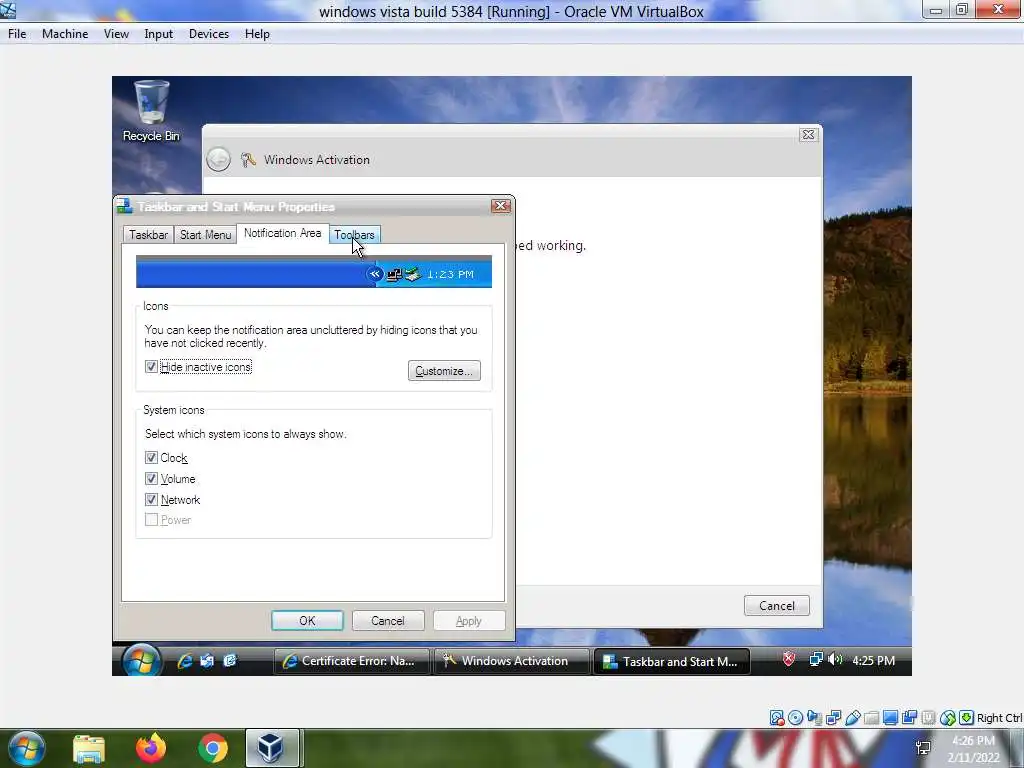
Task: Click the Taskbar and Start Menu taskbar button
Action: coord(672,662)
